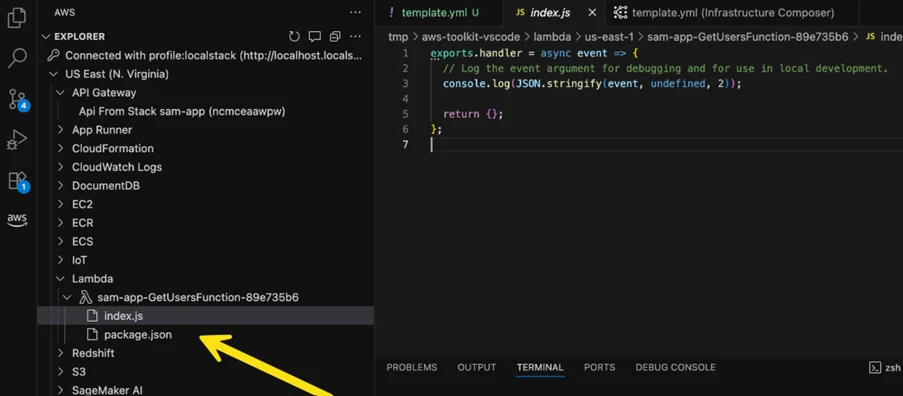Image resolution: width=903 pixels, height=396 pixels.
Task: Collapse the API Gateway node
Action: tap(60, 93)
